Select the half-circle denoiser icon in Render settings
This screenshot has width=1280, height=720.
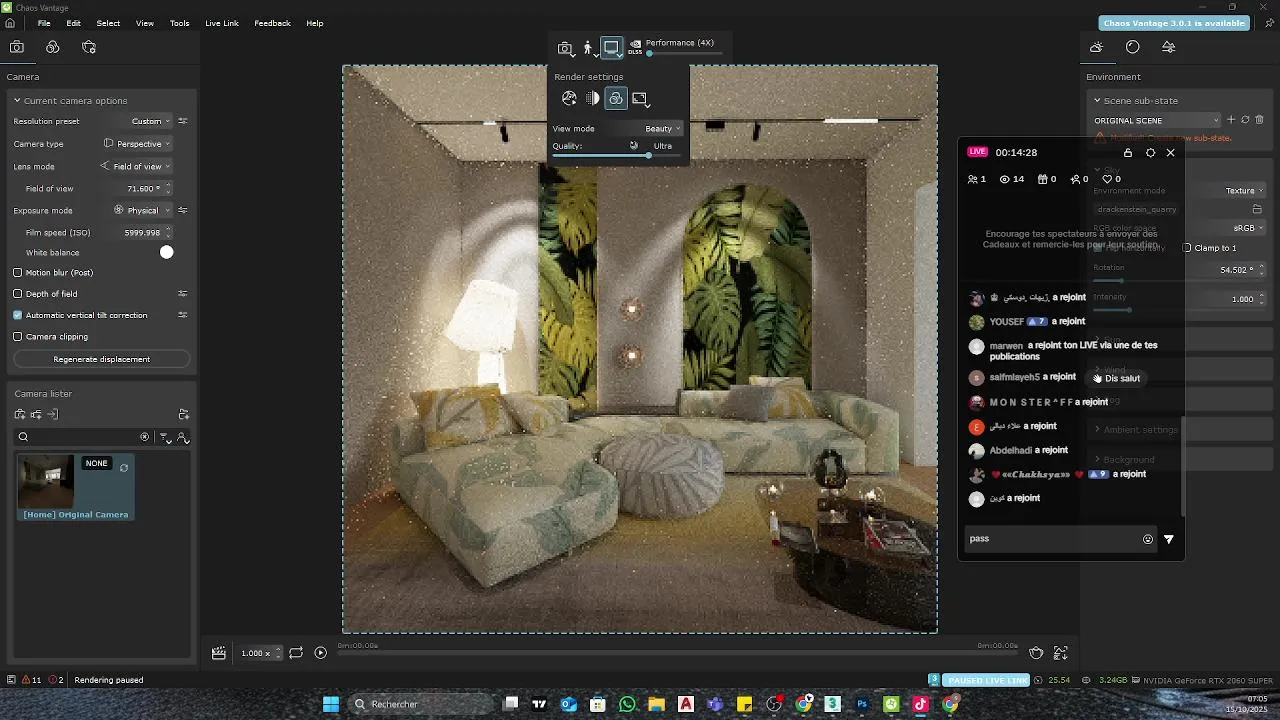593,98
